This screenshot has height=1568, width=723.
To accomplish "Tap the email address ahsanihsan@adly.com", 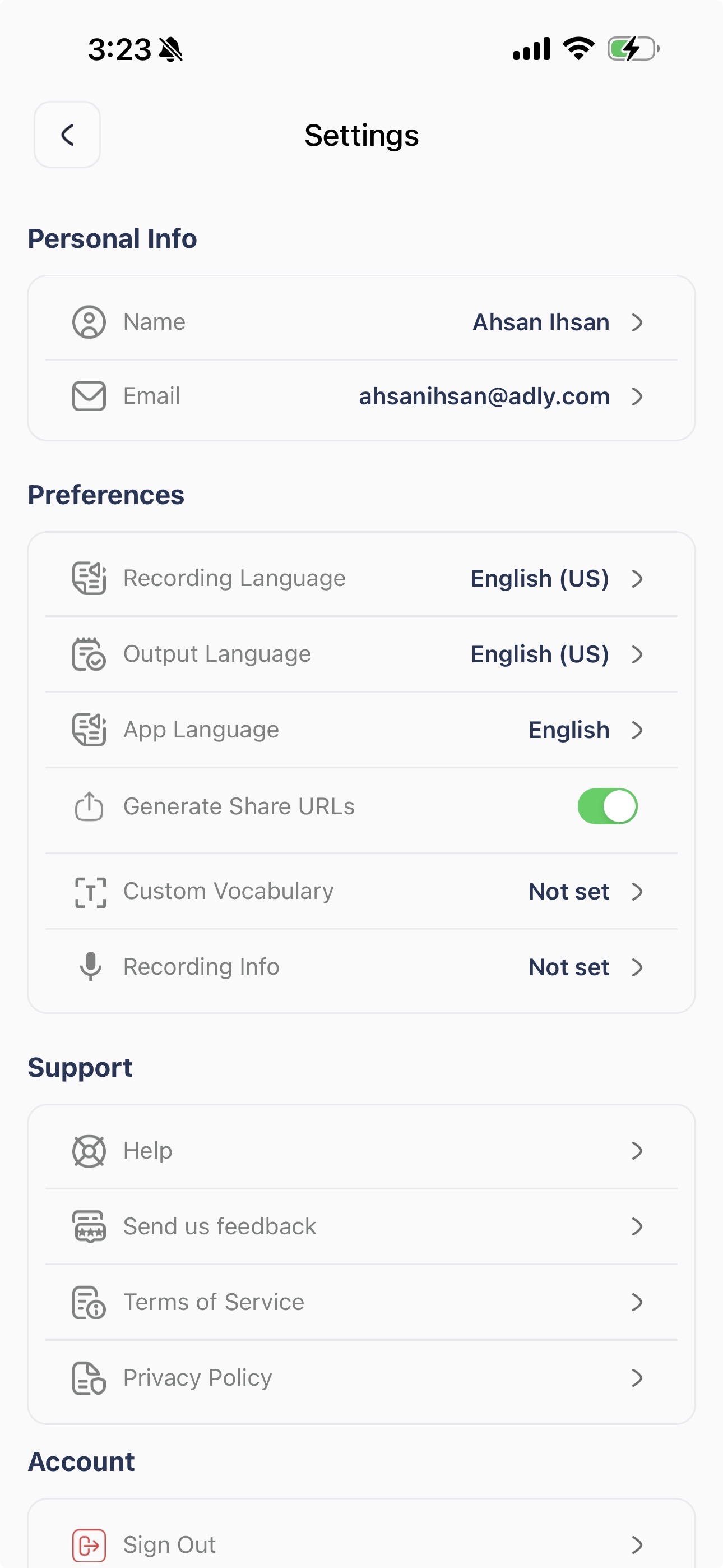I will pos(484,396).
